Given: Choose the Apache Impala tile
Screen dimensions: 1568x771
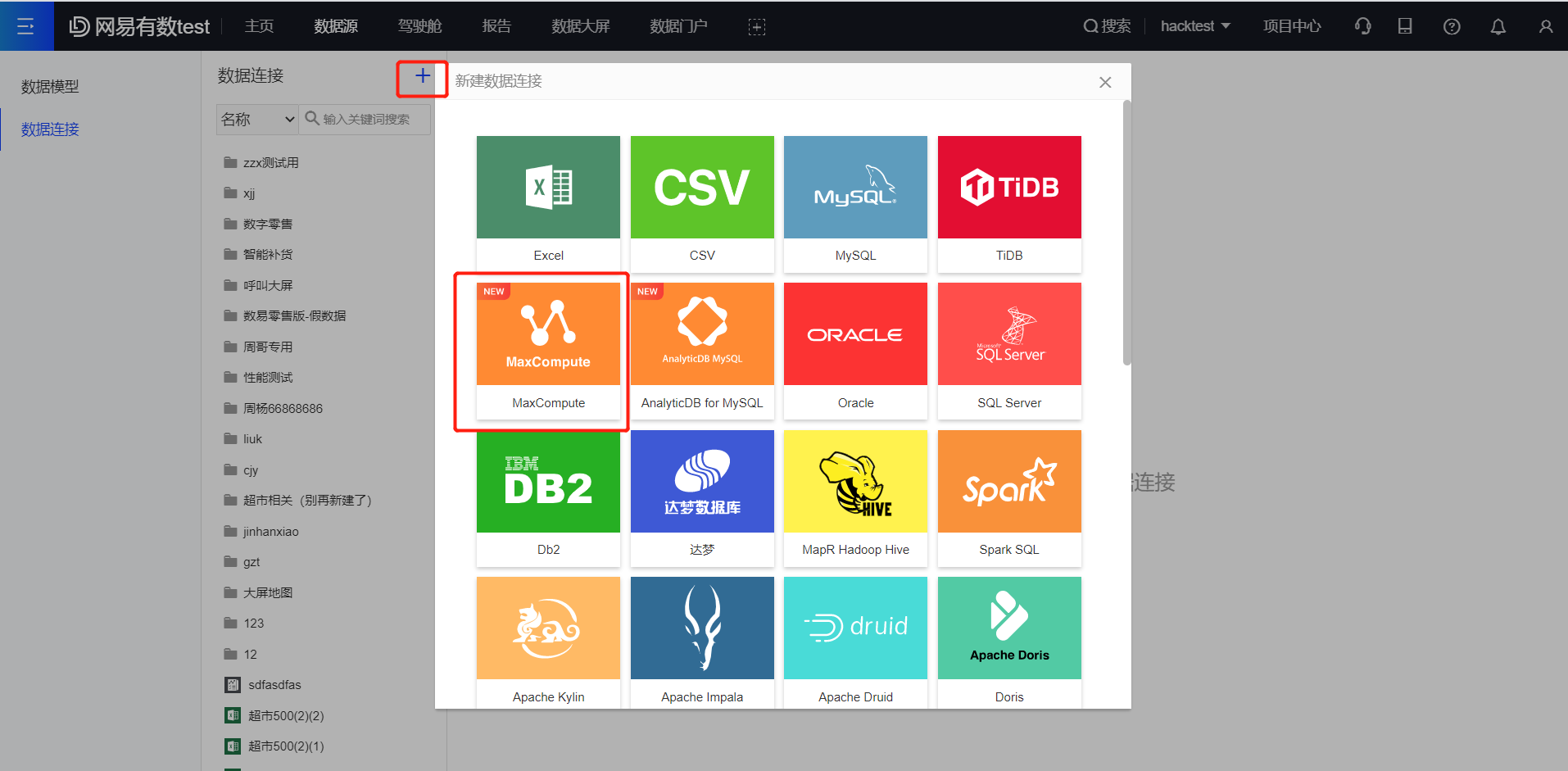Looking at the screenshot, I should pos(702,642).
